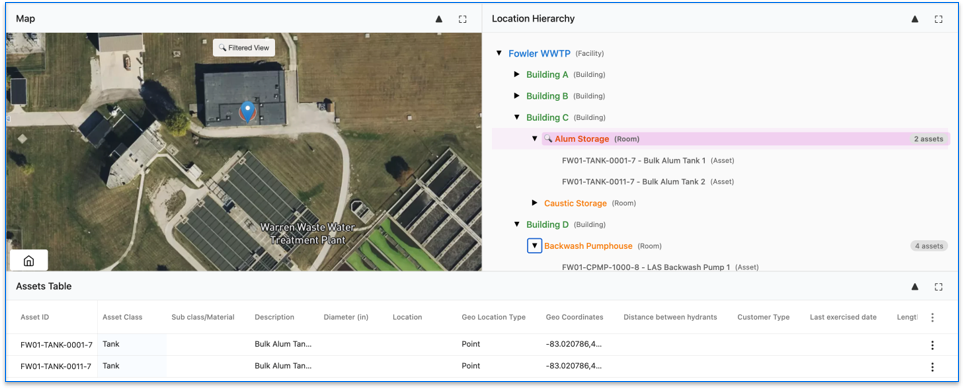Click the '2 assets' badge
The image size is (964, 389).
928,139
